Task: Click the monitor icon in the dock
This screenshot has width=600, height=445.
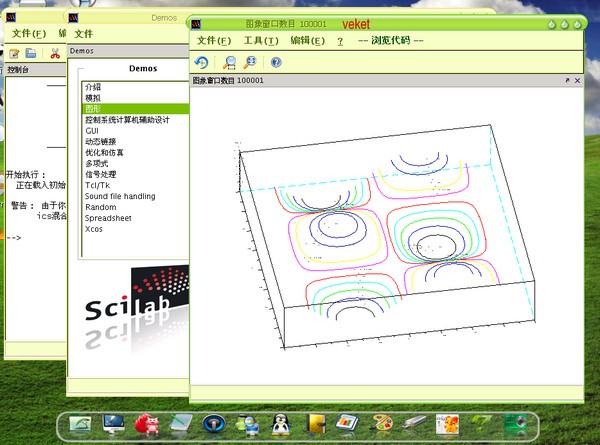Action: pyautogui.click(x=113, y=426)
